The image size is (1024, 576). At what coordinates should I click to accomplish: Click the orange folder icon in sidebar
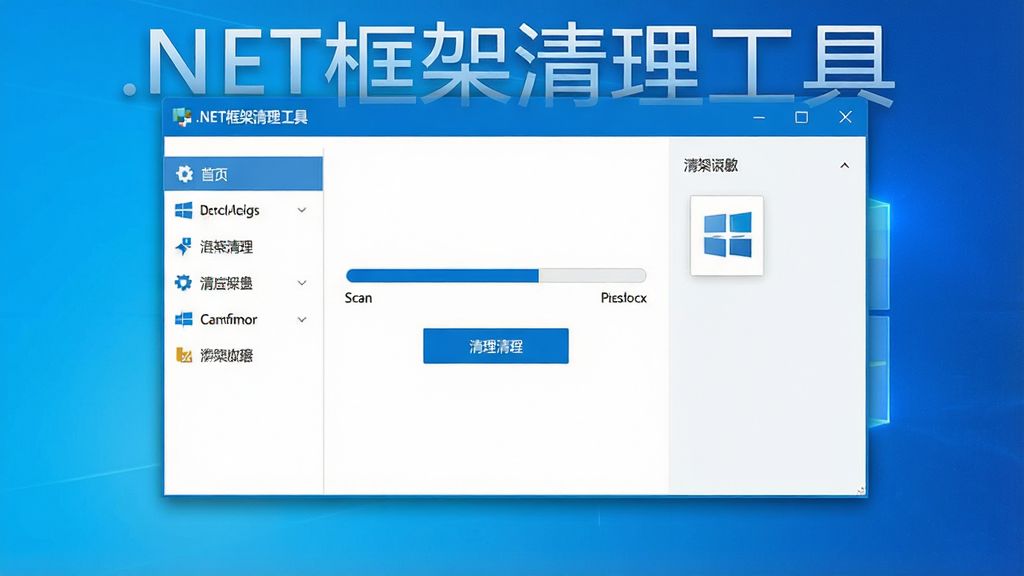click(184, 355)
